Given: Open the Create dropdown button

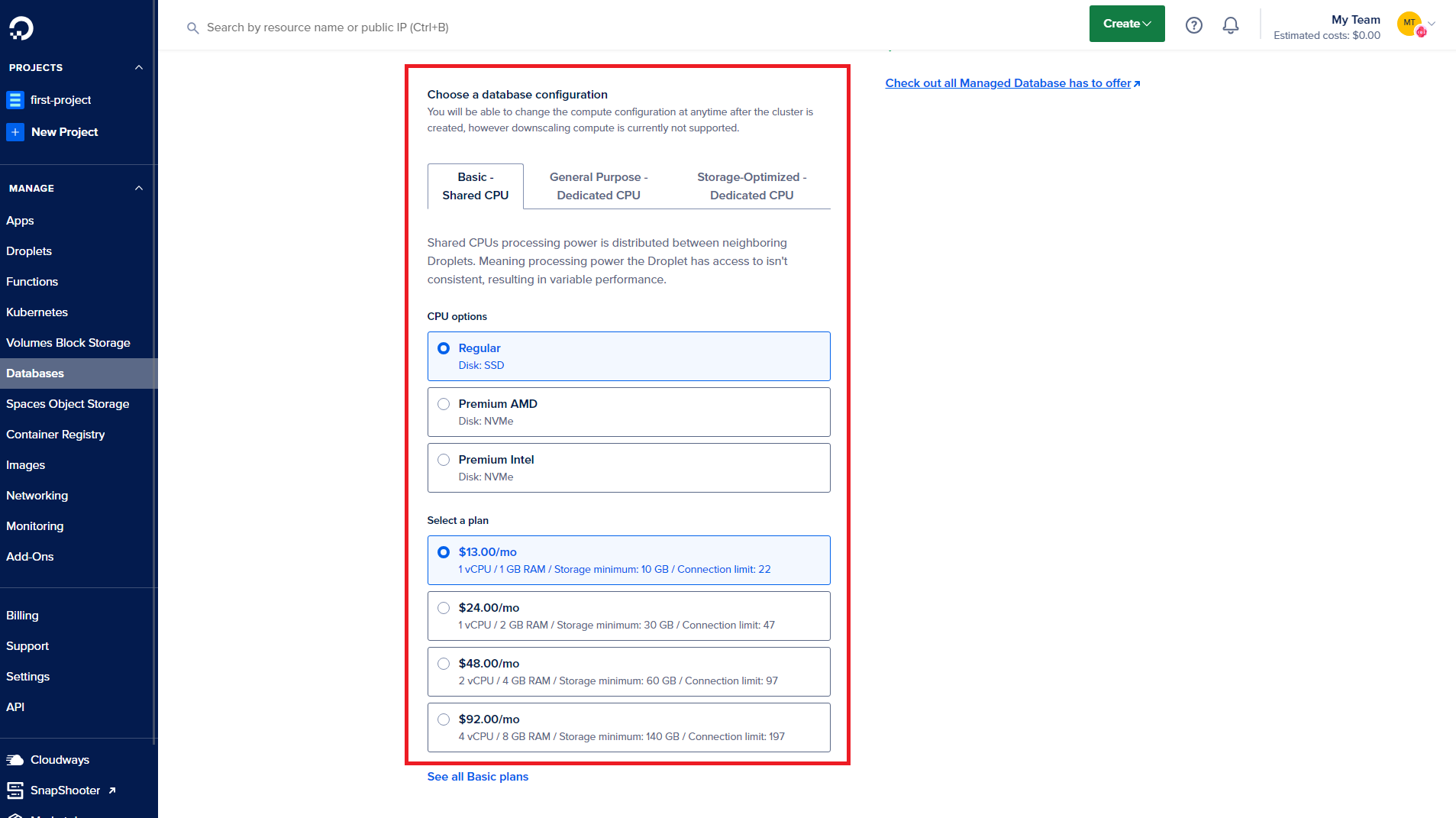Looking at the screenshot, I should pos(1126,24).
